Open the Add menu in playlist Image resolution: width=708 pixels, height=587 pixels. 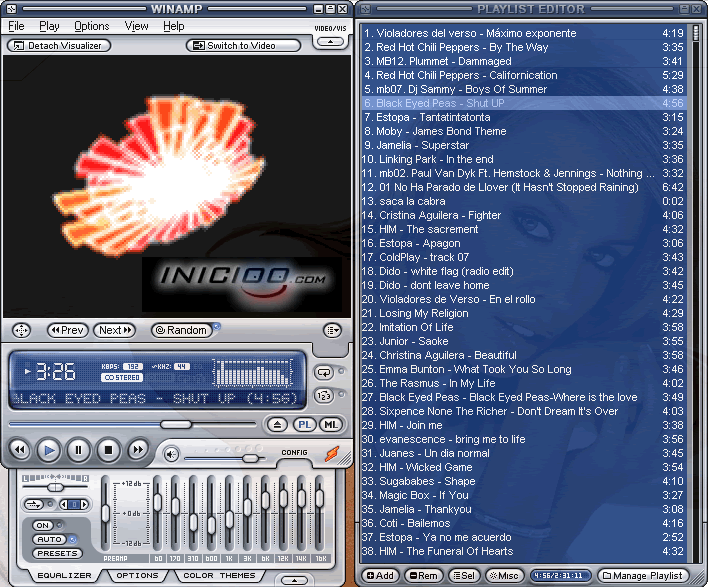tap(380, 576)
